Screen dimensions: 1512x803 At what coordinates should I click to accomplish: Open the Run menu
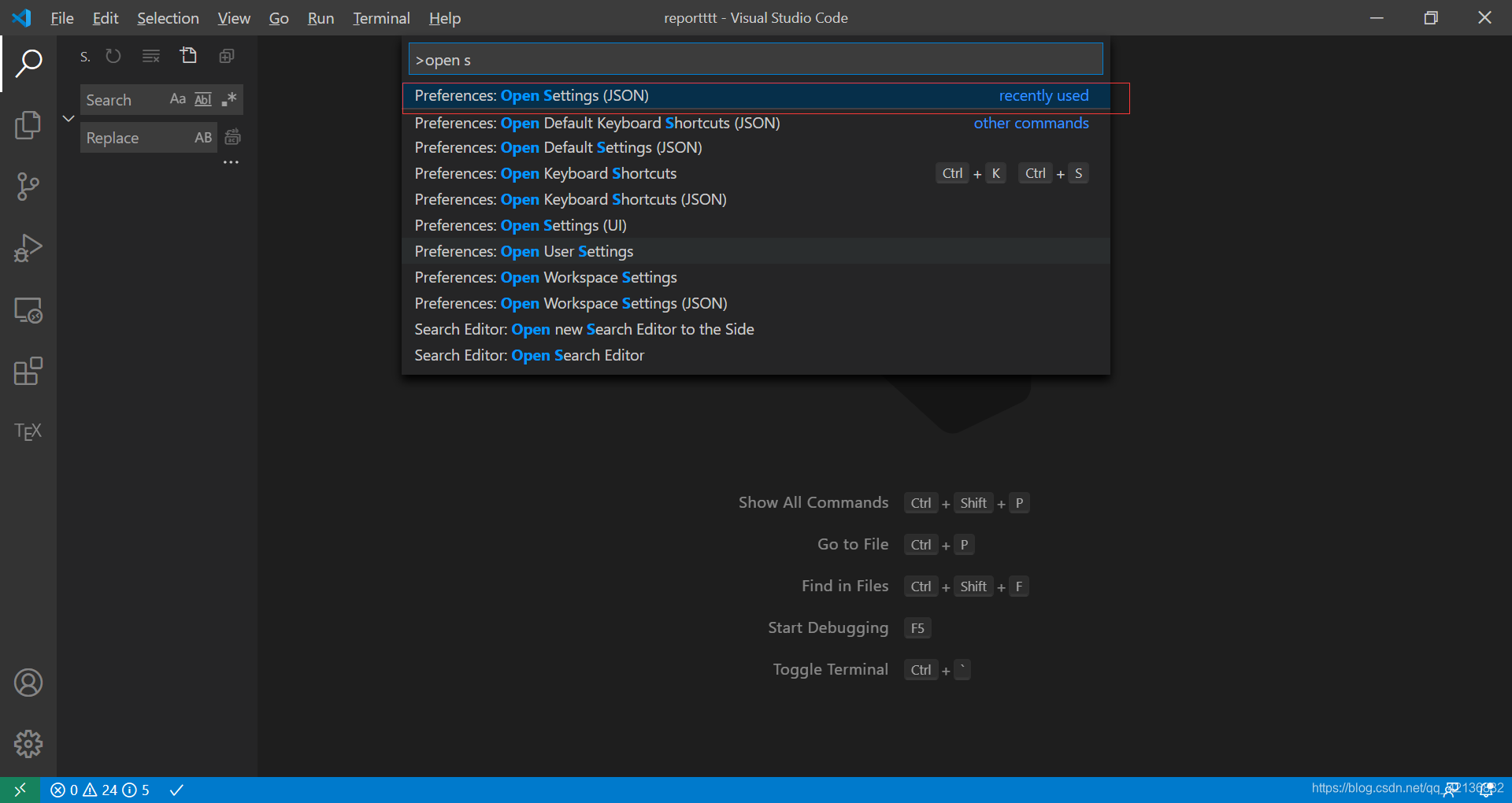coord(321,18)
